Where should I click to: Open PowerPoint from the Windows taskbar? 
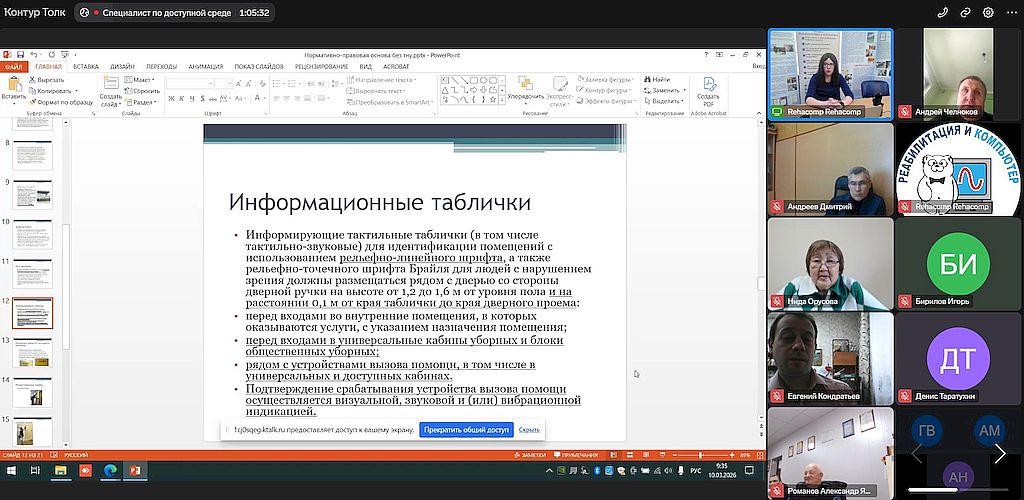pyautogui.click(x=133, y=469)
